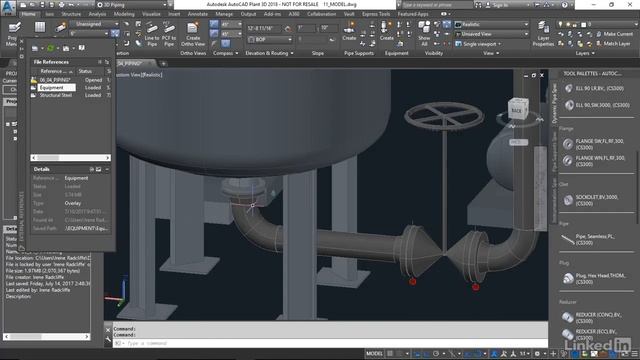Click the Route Pipe icon
The height and width of the screenshot is (360, 640).
60,28
